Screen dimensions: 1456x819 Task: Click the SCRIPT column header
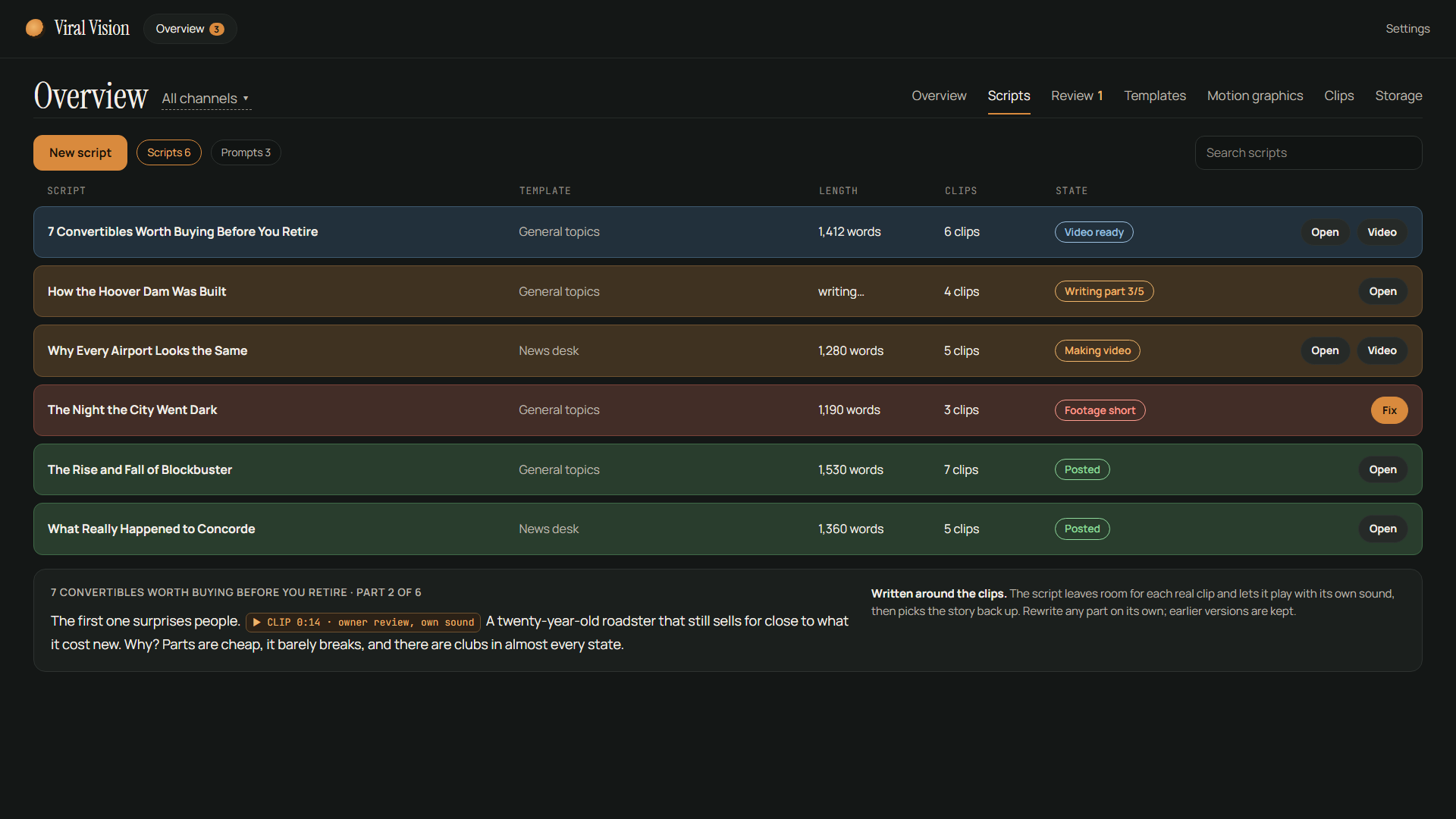click(x=67, y=190)
